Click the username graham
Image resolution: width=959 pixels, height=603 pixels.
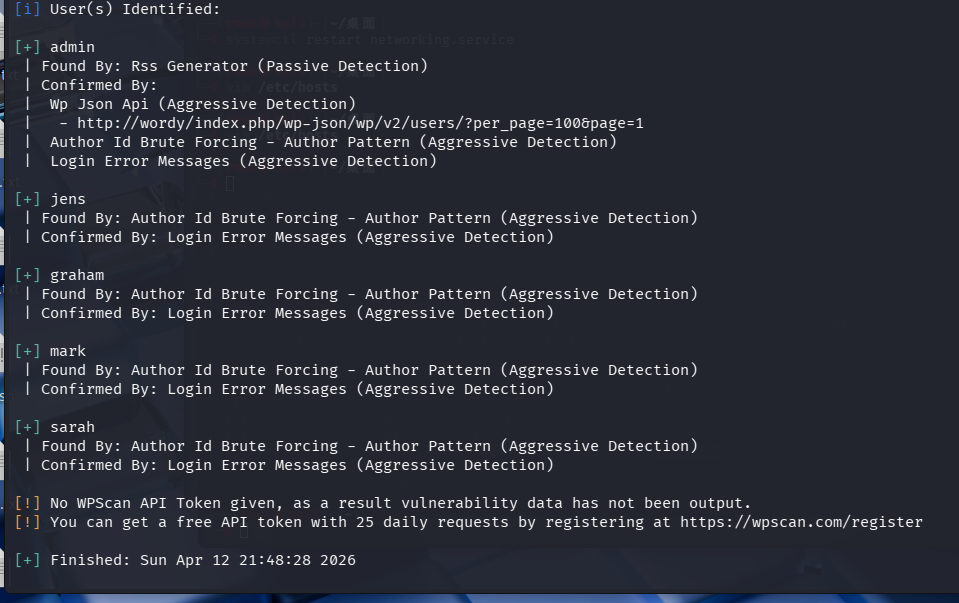coord(77,275)
